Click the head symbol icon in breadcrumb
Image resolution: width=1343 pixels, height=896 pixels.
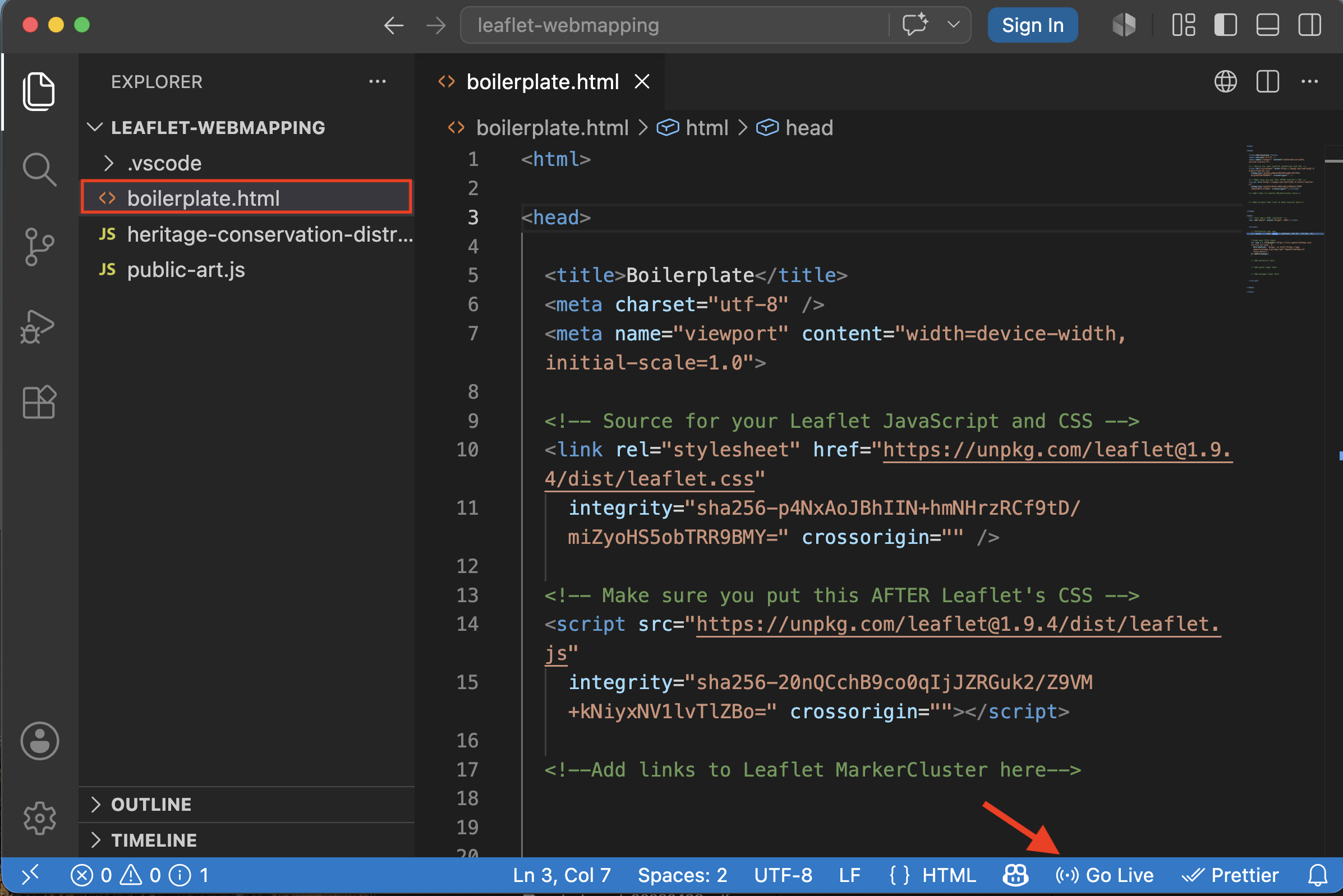click(x=767, y=127)
